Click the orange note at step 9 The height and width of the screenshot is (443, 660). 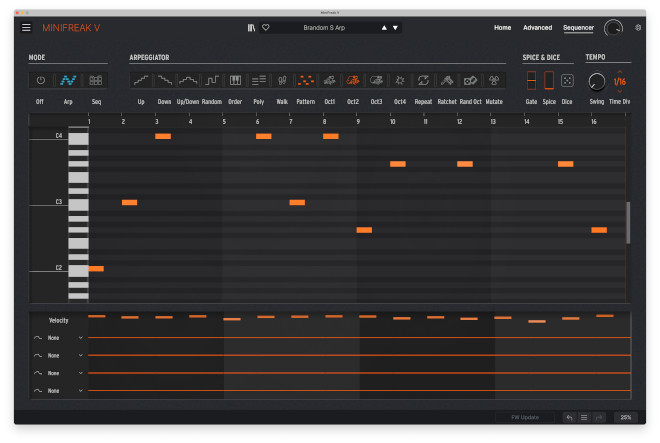(364, 230)
